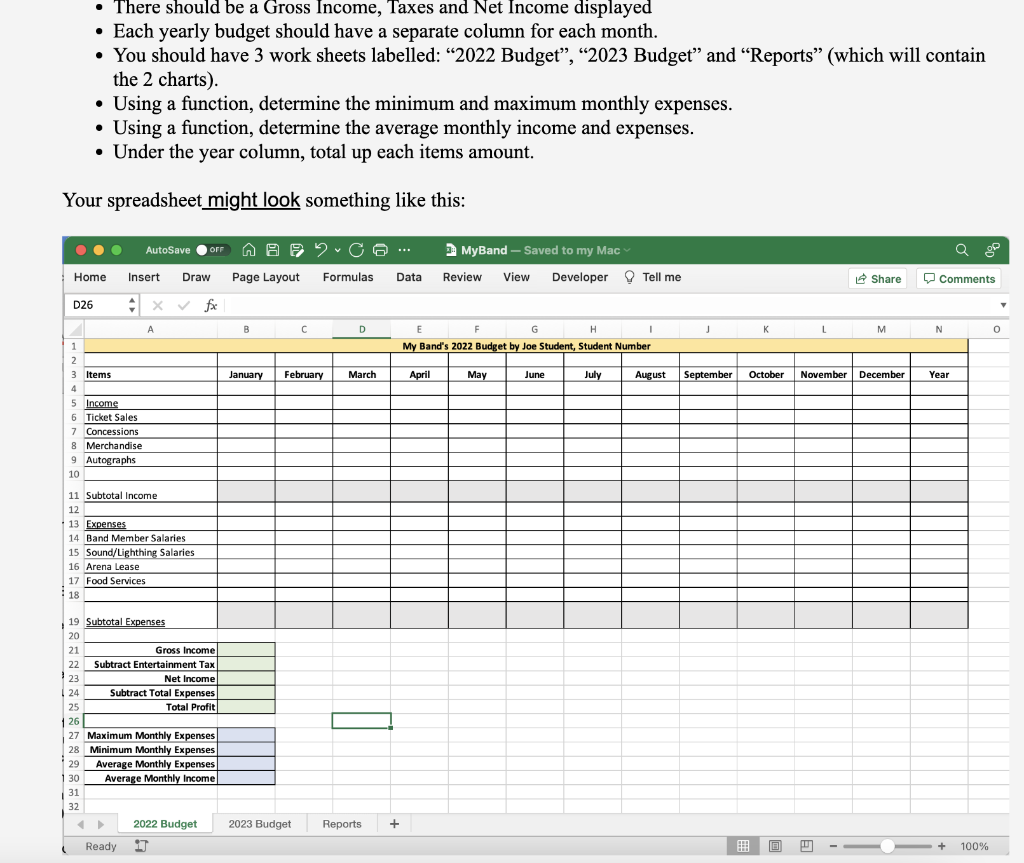Click the green cell beside Gross Income

[246, 650]
